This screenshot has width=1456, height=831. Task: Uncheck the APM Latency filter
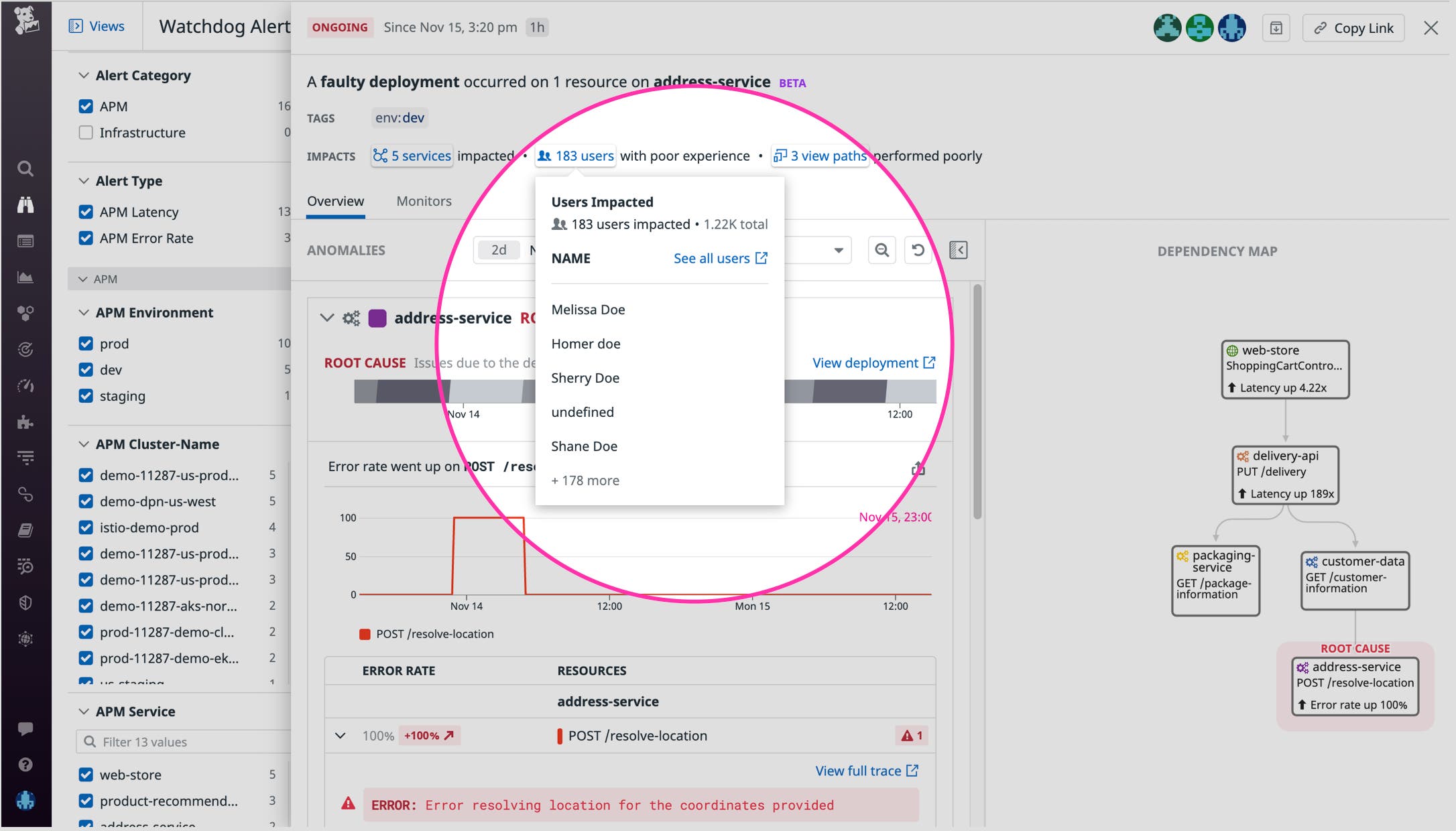[x=86, y=211]
